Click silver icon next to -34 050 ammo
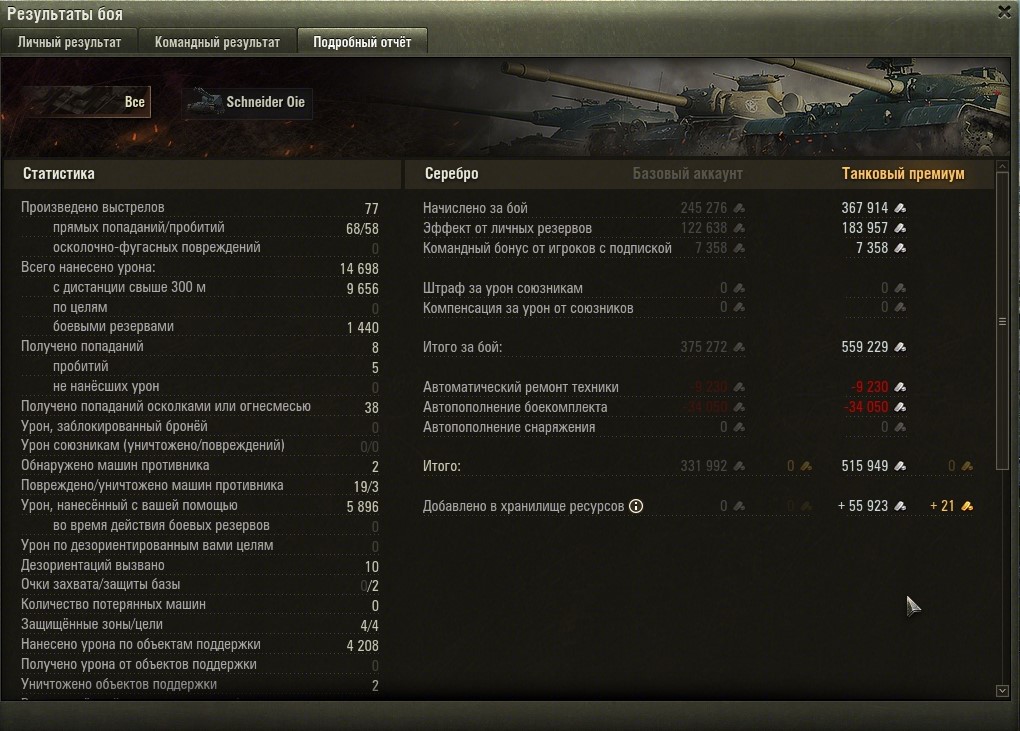1020x731 pixels. (900, 407)
